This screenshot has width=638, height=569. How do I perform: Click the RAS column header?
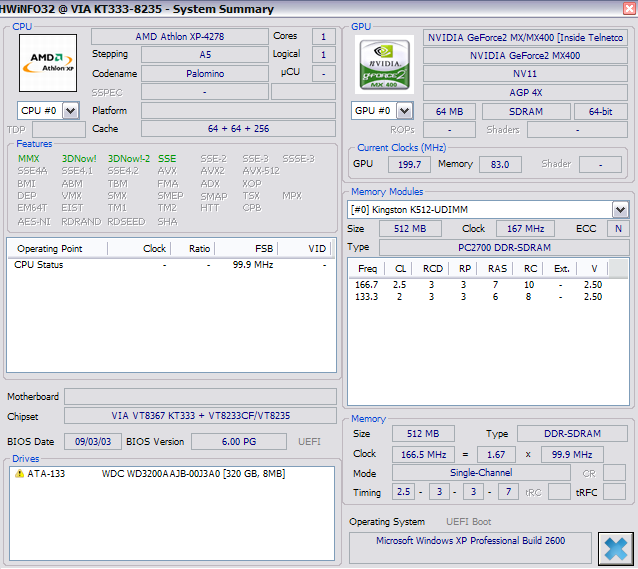pos(495,269)
